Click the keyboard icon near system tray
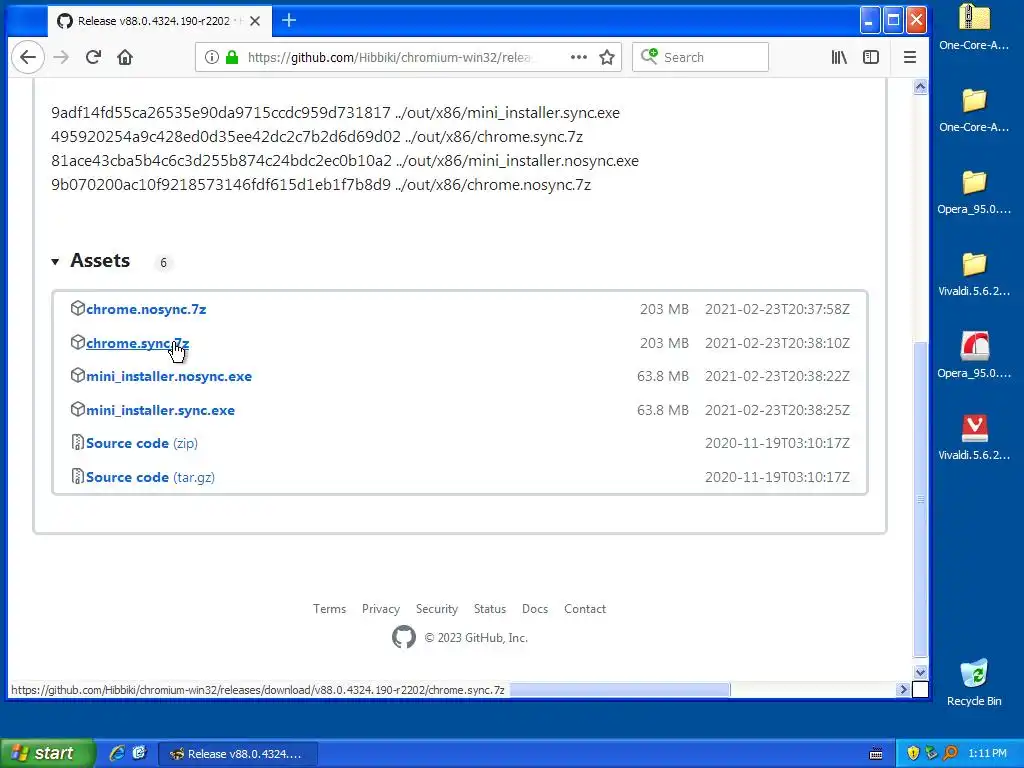Viewport: 1024px width, 768px height. coord(876,754)
